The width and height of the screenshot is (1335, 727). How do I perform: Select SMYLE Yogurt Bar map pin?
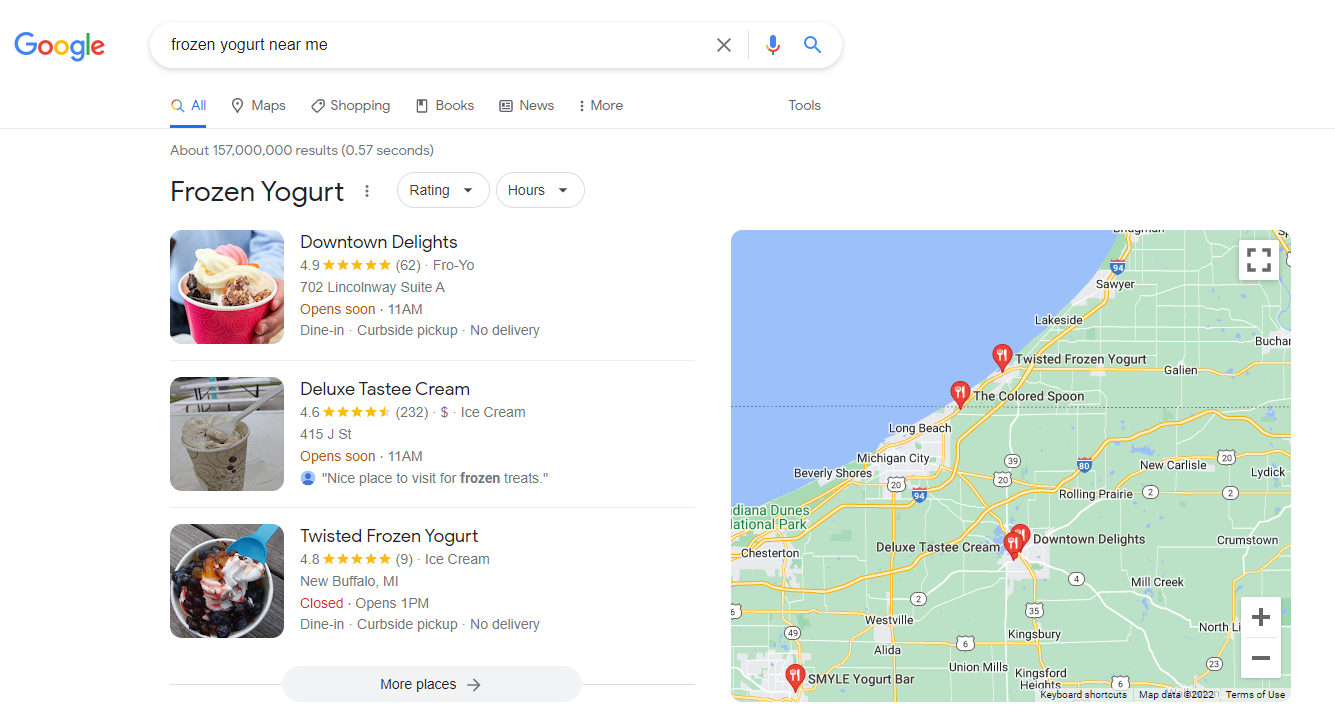pos(794,678)
